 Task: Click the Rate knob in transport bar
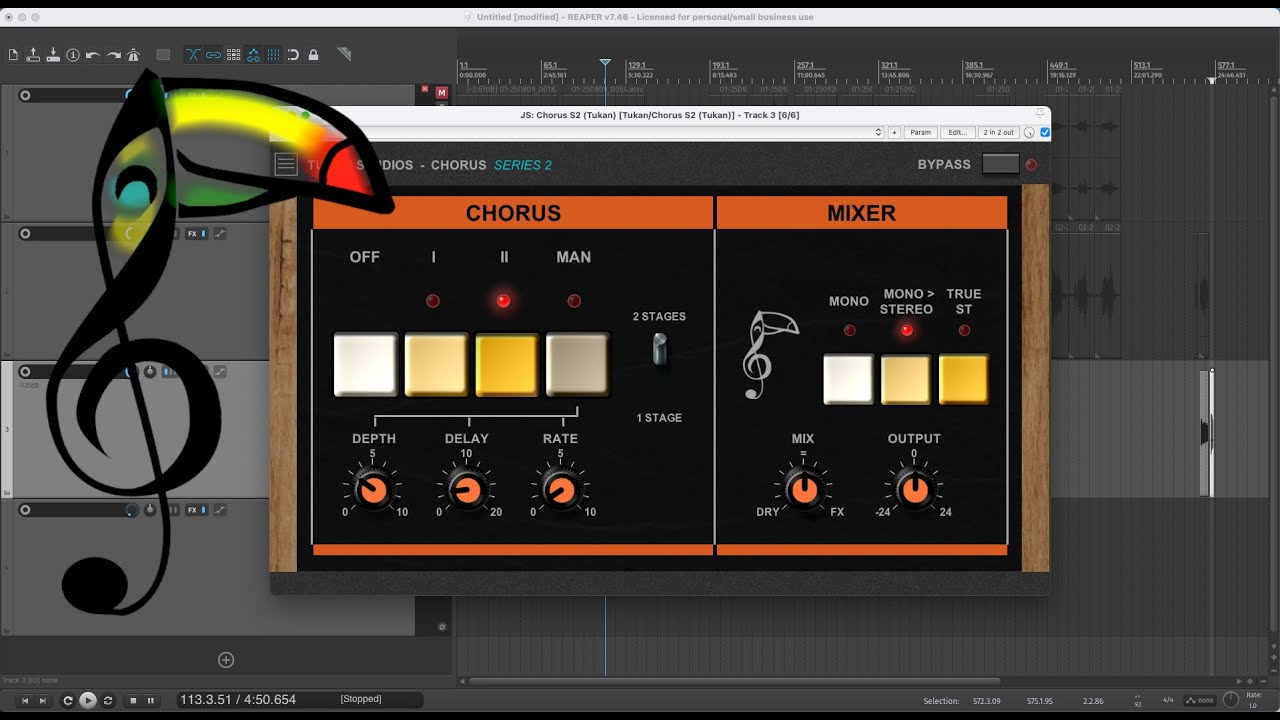pyautogui.click(x=1231, y=700)
